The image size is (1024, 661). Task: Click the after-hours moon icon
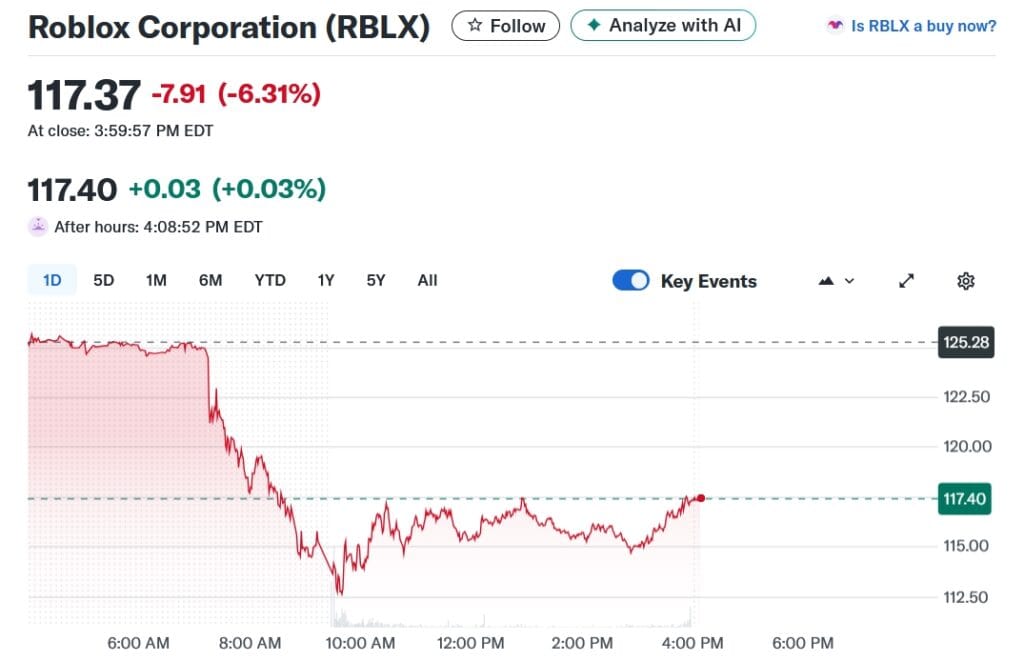[38, 227]
